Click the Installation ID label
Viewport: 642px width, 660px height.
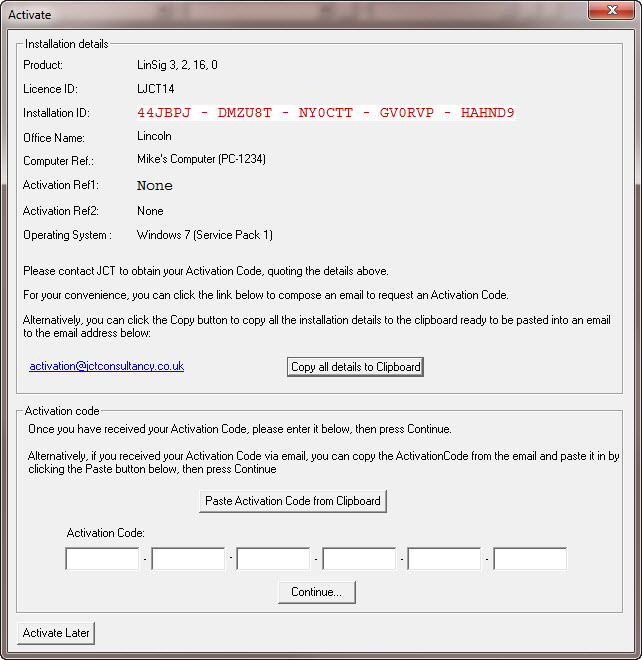56,113
